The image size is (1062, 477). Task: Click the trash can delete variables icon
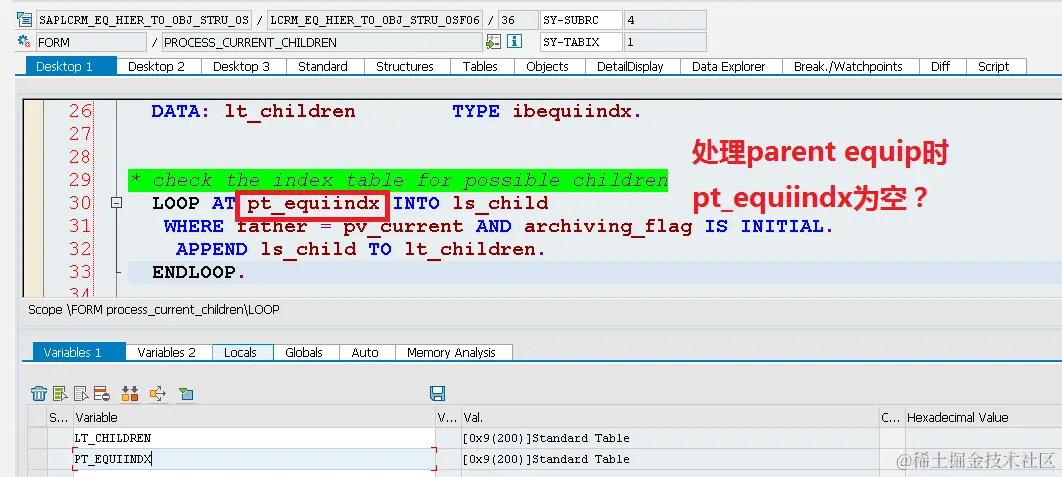39,394
